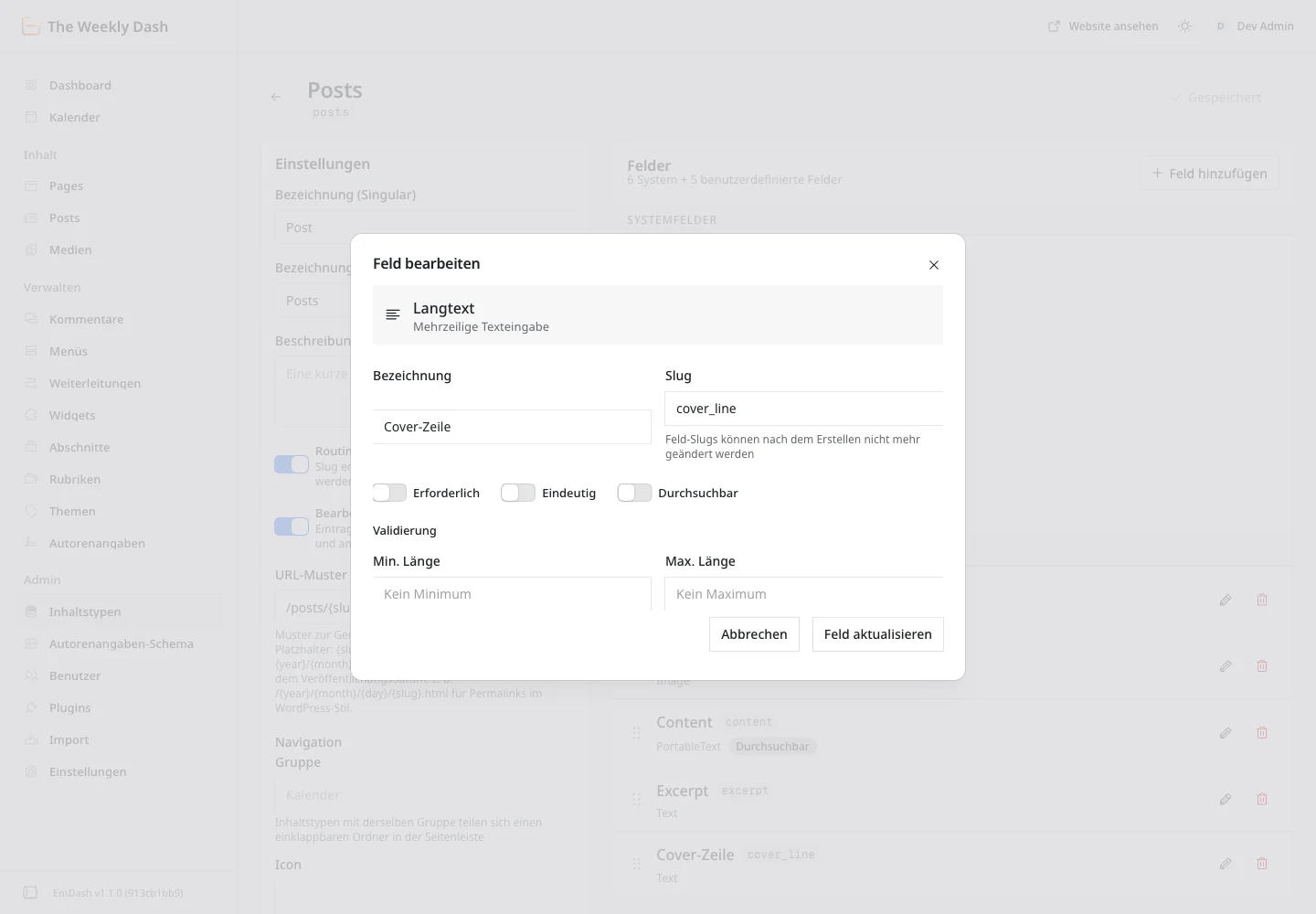This screenshot has width=1316, height=914.
Task: Delete the Excerpt field trash icon
Action: pos(1262,800)
